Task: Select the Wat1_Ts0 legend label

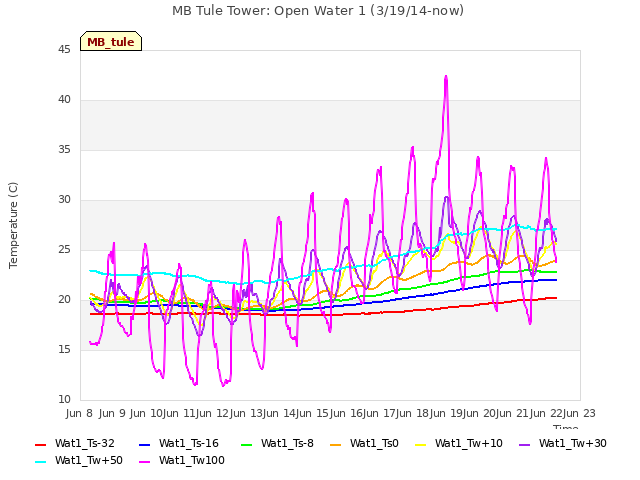Action: coord(374,444)
